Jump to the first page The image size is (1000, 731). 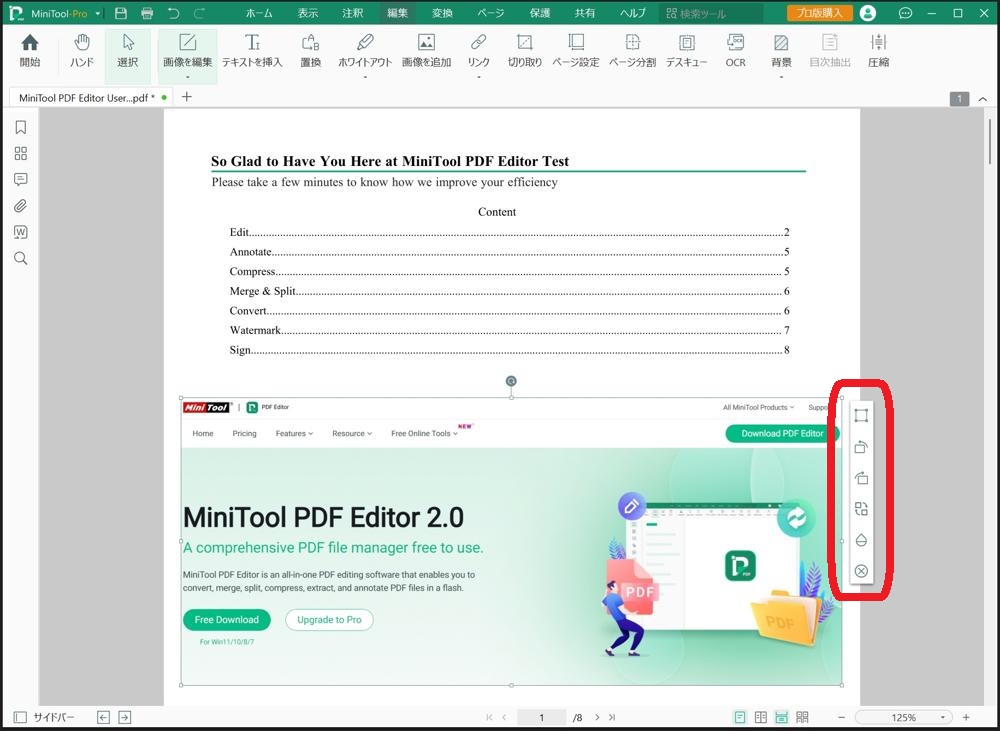489,717
